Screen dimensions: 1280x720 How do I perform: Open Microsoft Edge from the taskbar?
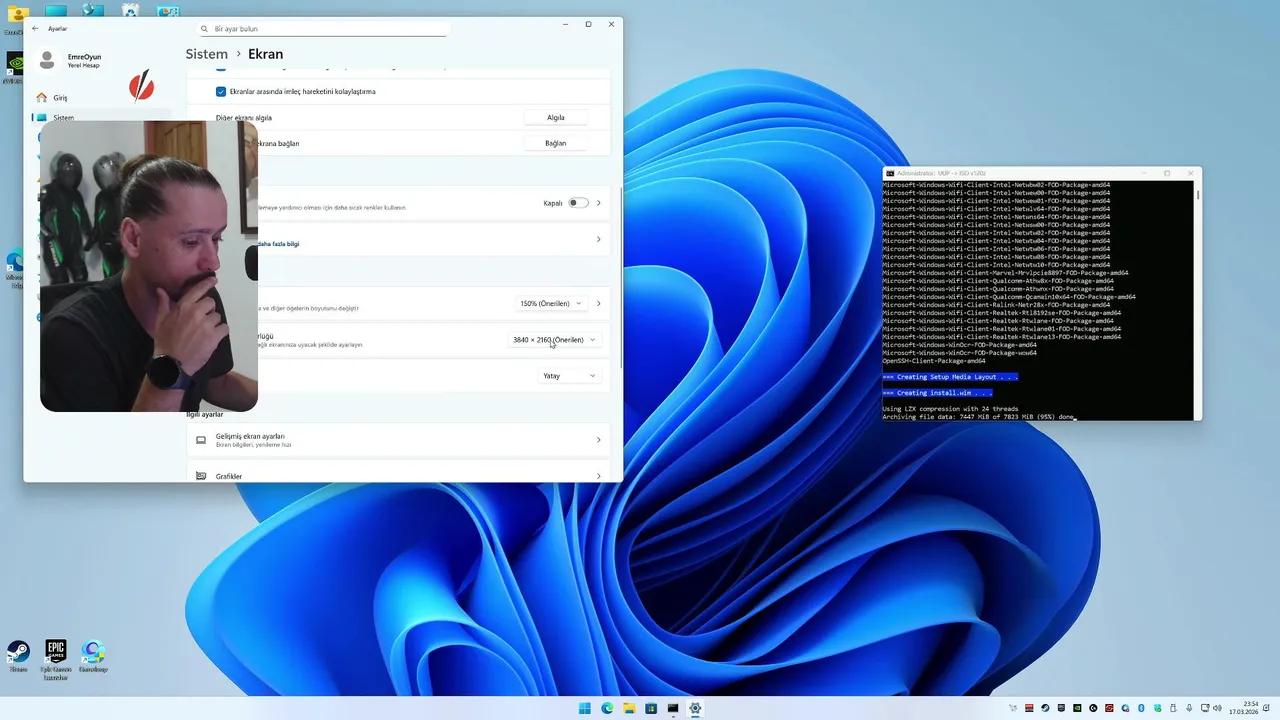607,708
